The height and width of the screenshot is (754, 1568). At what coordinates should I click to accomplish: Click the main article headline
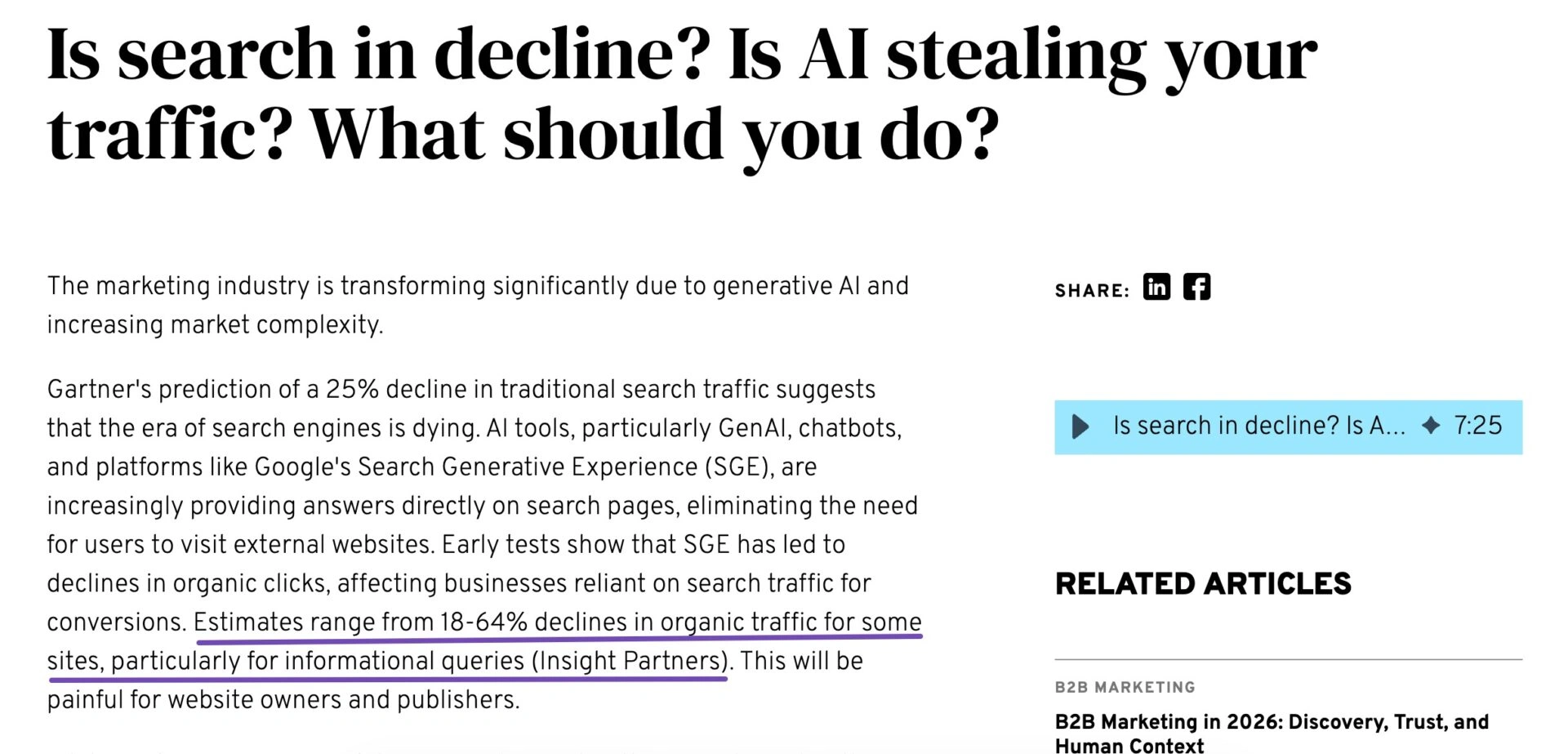coord(682,94)
